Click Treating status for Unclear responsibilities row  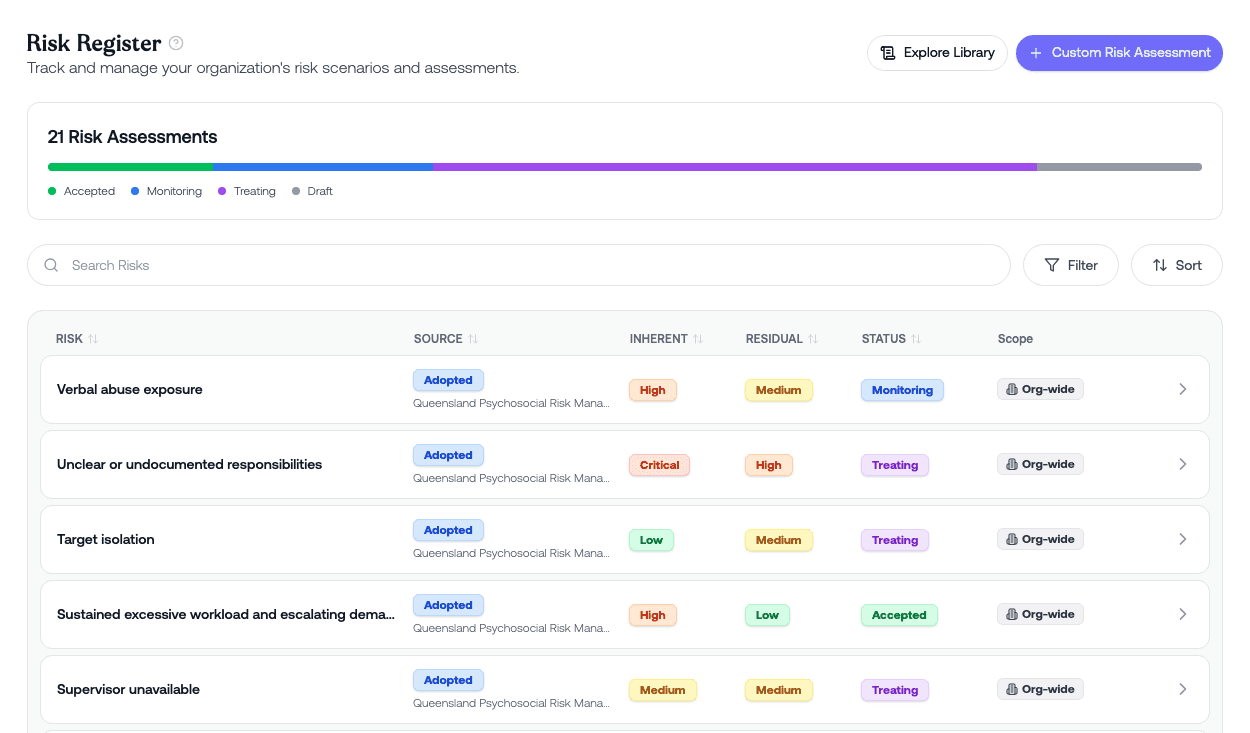895,465
